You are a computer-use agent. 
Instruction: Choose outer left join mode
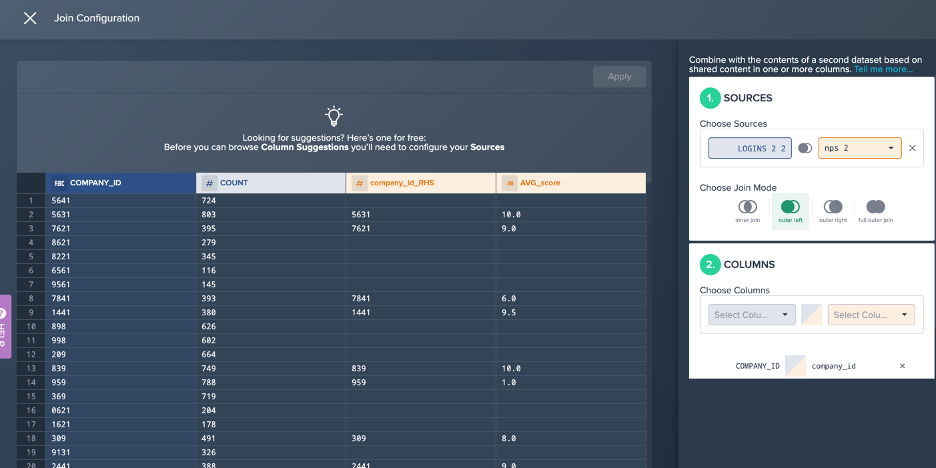[x=790, y=211]
